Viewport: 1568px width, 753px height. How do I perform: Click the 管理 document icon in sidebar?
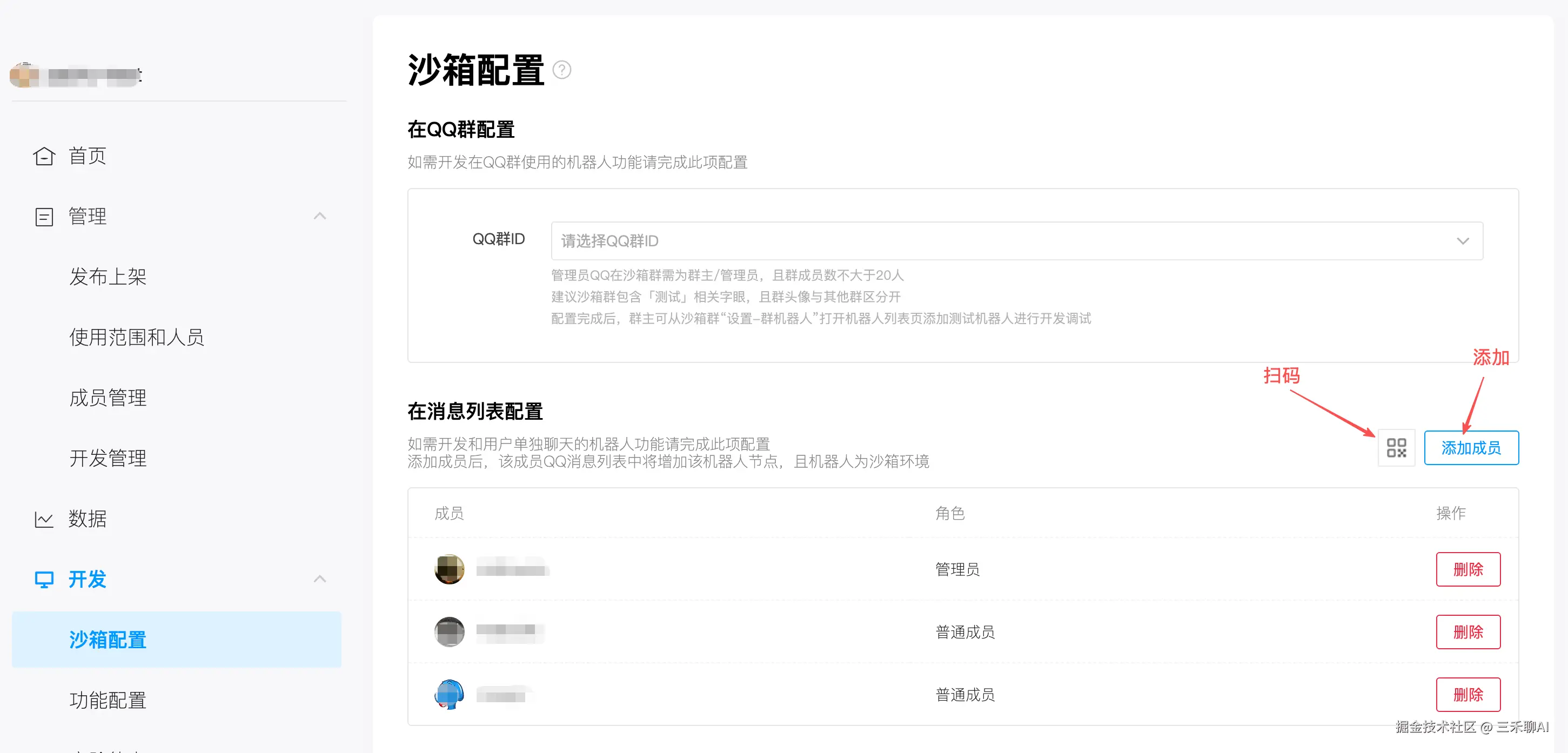click(44, 217)
